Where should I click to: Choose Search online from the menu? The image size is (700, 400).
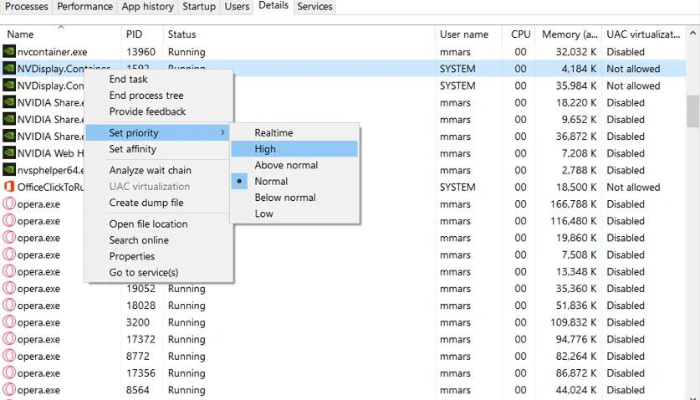[159, 240]
